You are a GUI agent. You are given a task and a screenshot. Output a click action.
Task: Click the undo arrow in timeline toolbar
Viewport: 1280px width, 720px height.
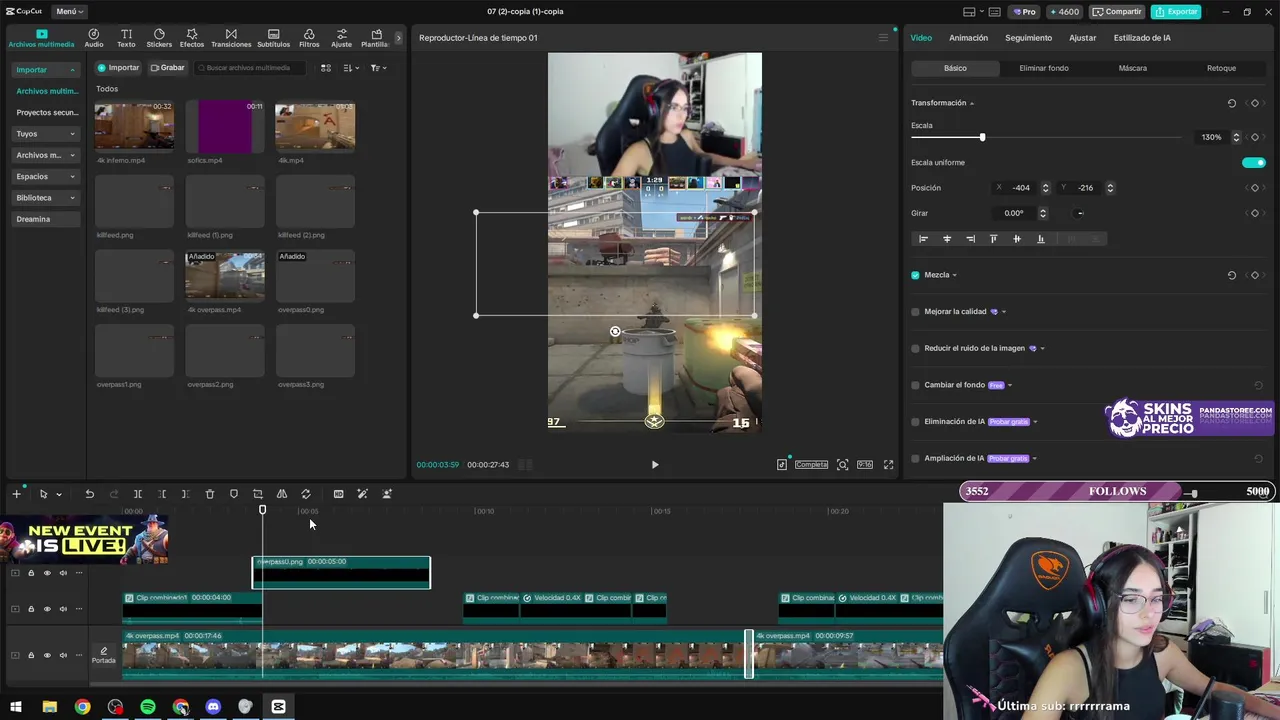pos(89,494)
